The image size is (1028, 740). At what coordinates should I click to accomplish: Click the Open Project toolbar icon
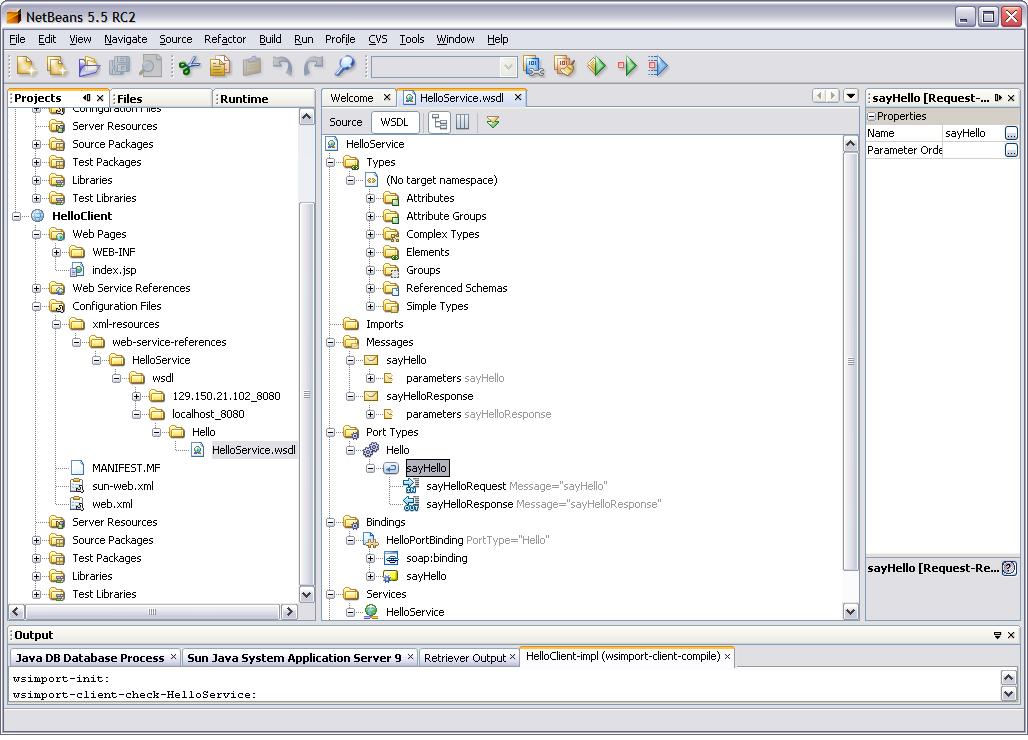[89, 67]
